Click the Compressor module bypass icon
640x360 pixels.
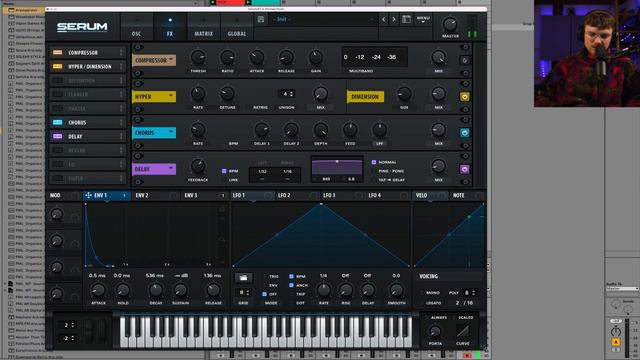465,60
